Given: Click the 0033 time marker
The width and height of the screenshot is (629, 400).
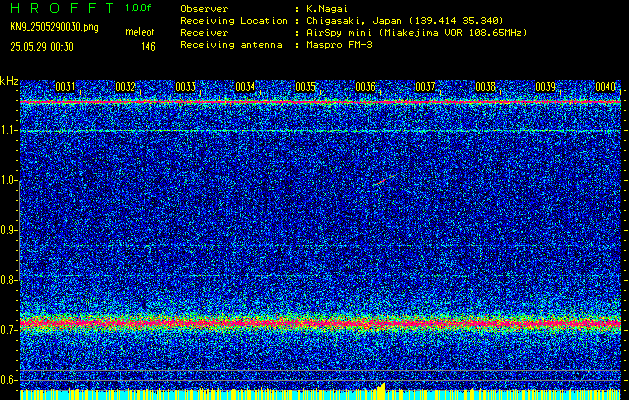Looking at the screenshot, I should click(x=185, y=87).
